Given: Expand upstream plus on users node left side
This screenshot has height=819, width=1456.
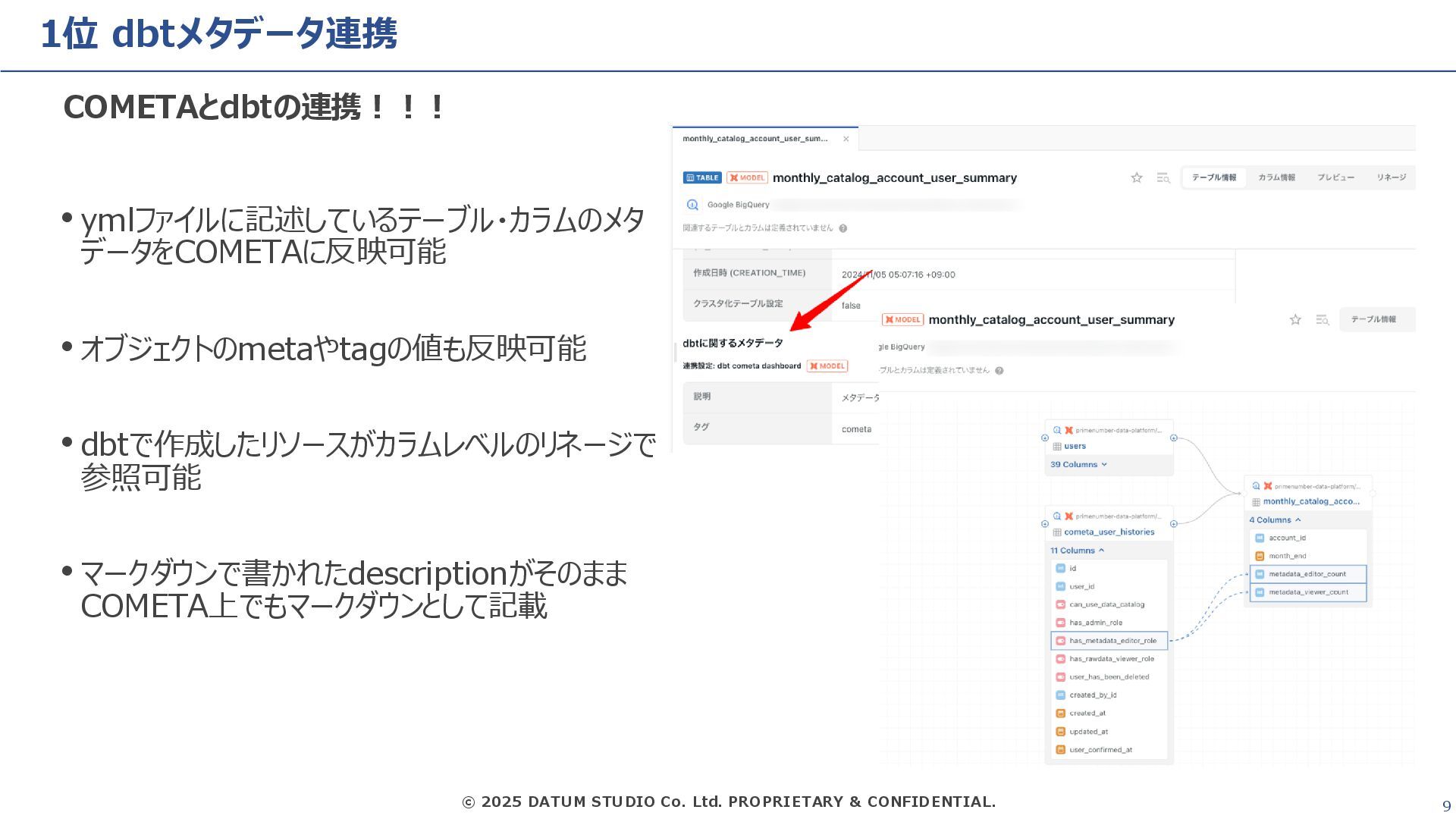Looking at the screenshot, I should pos(1045,438).
